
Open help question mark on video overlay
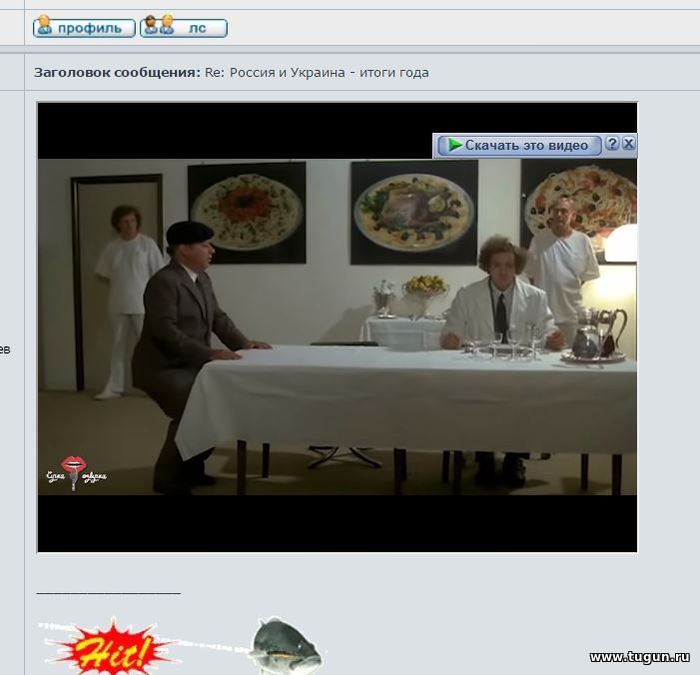[612, 144]
